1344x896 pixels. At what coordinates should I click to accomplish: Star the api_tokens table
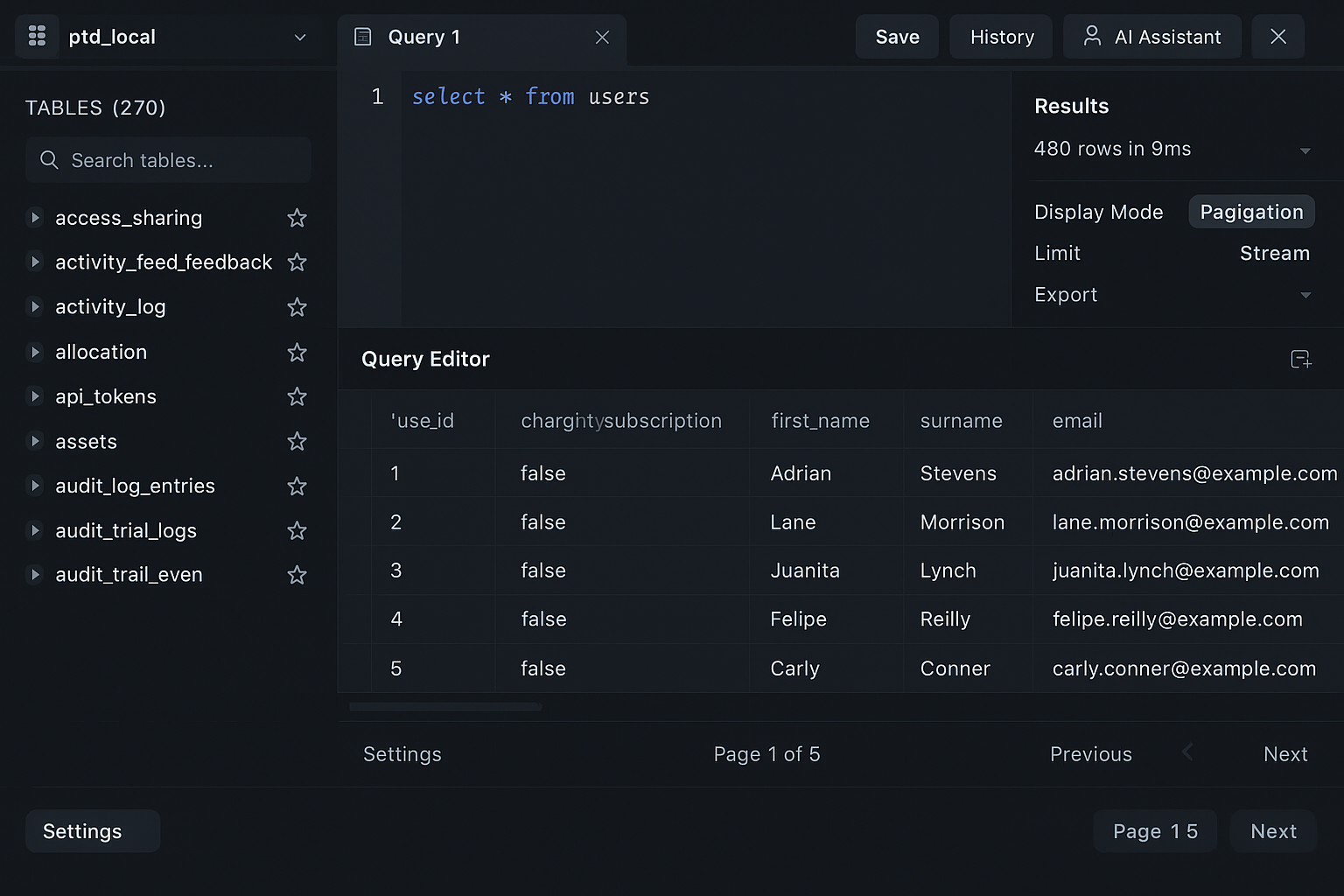297,396
